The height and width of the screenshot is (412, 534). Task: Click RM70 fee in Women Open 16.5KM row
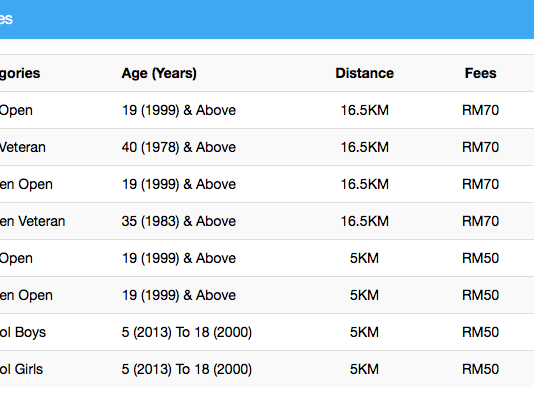click(x=481, y=184)
